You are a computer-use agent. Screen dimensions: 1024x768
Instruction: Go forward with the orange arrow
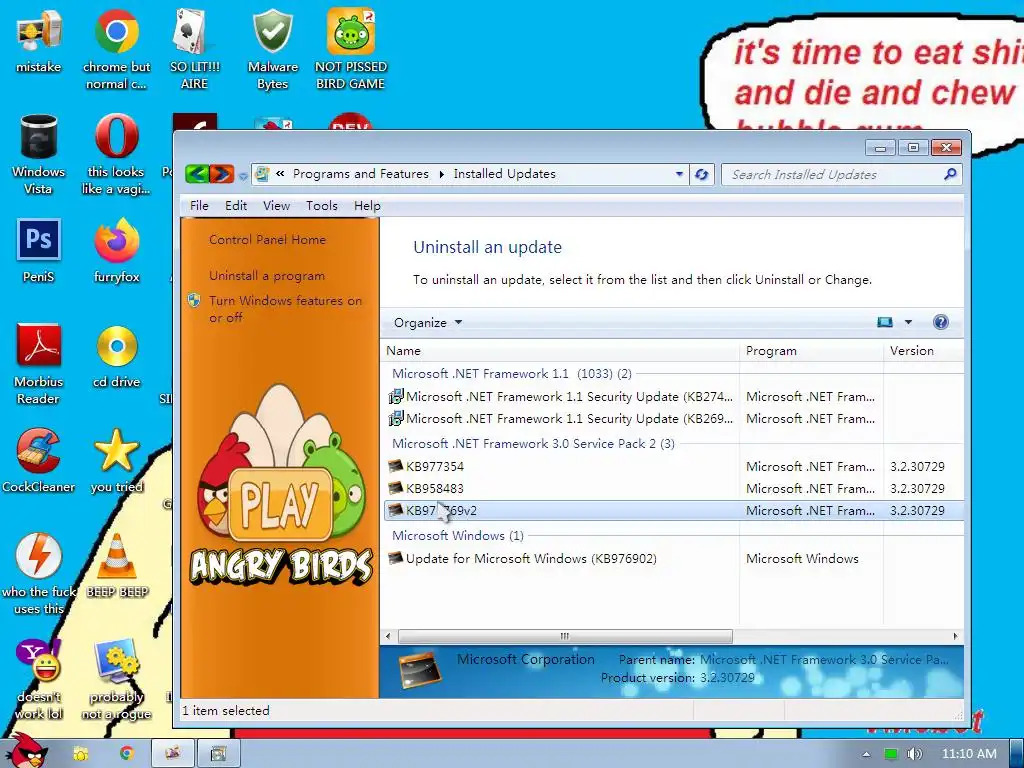click(221, 174)
